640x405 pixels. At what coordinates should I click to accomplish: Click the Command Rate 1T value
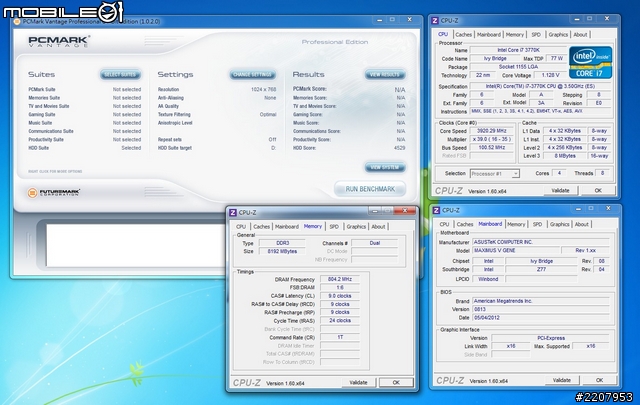340,337
